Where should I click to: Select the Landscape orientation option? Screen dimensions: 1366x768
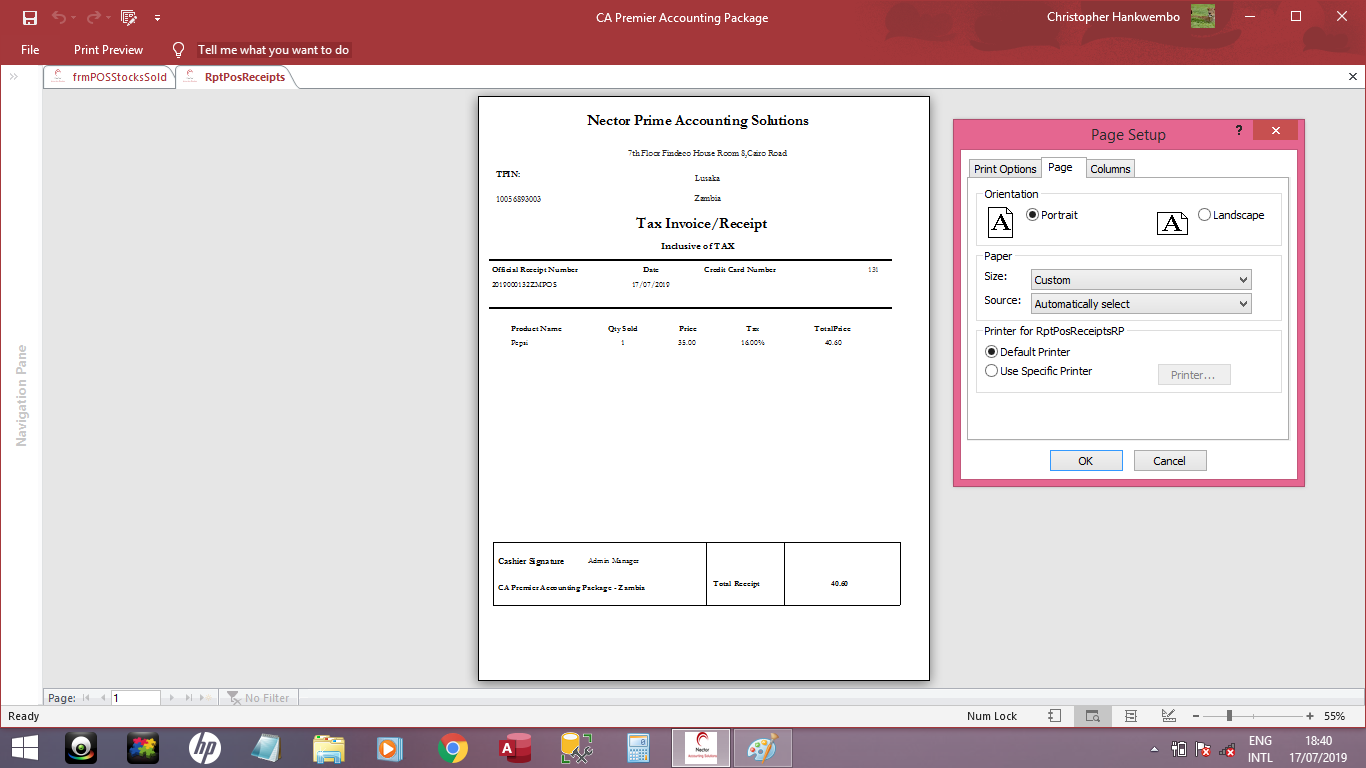[1204, 215]
